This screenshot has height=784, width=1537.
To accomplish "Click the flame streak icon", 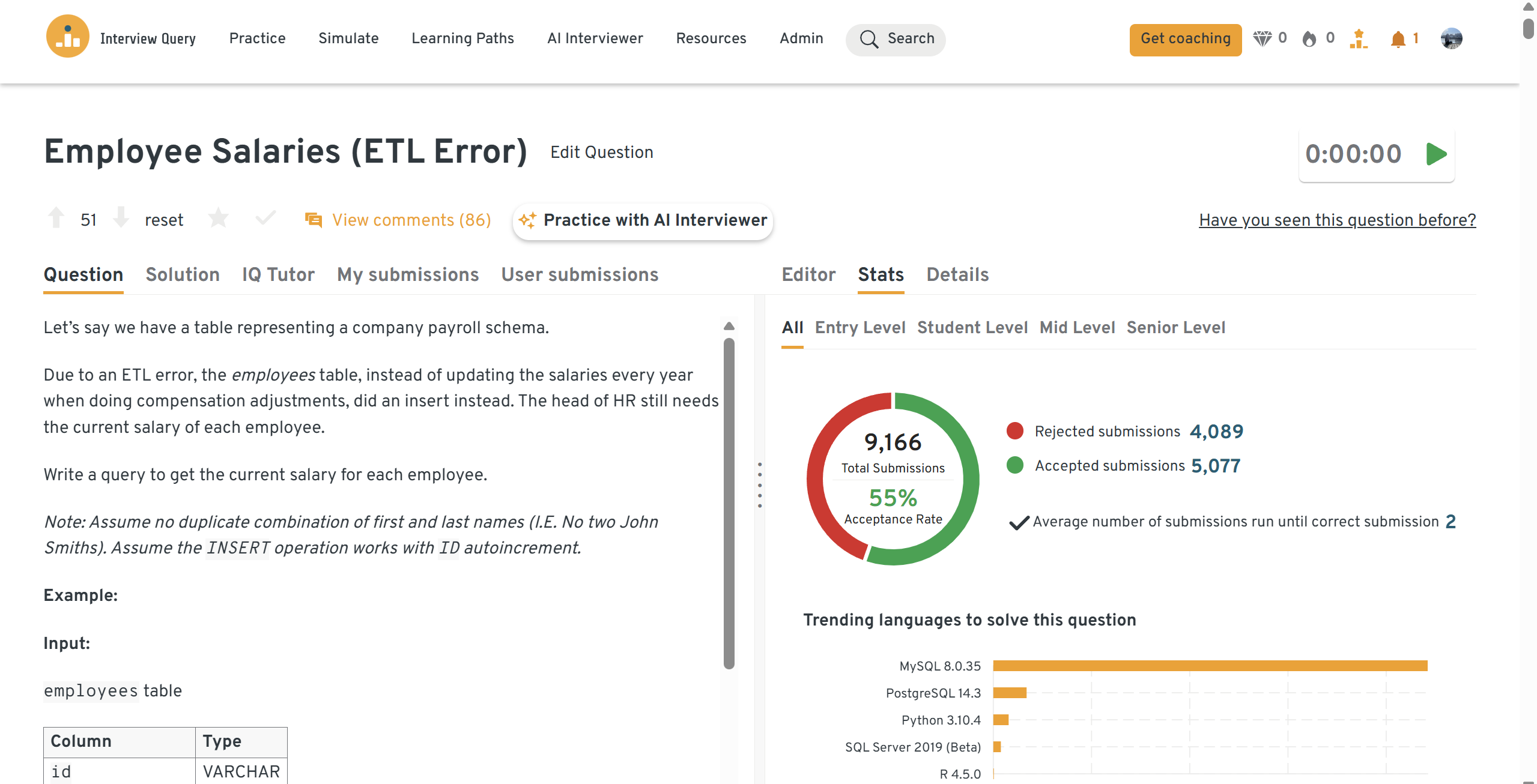I will tap(1309, 39).
